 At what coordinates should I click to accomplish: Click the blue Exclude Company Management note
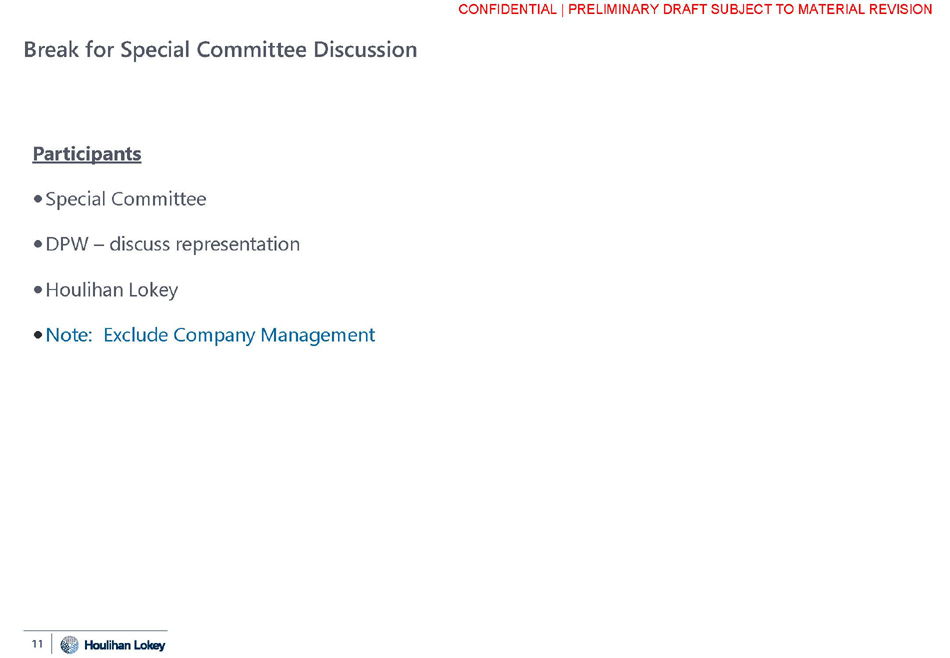[x=239, y=335]
